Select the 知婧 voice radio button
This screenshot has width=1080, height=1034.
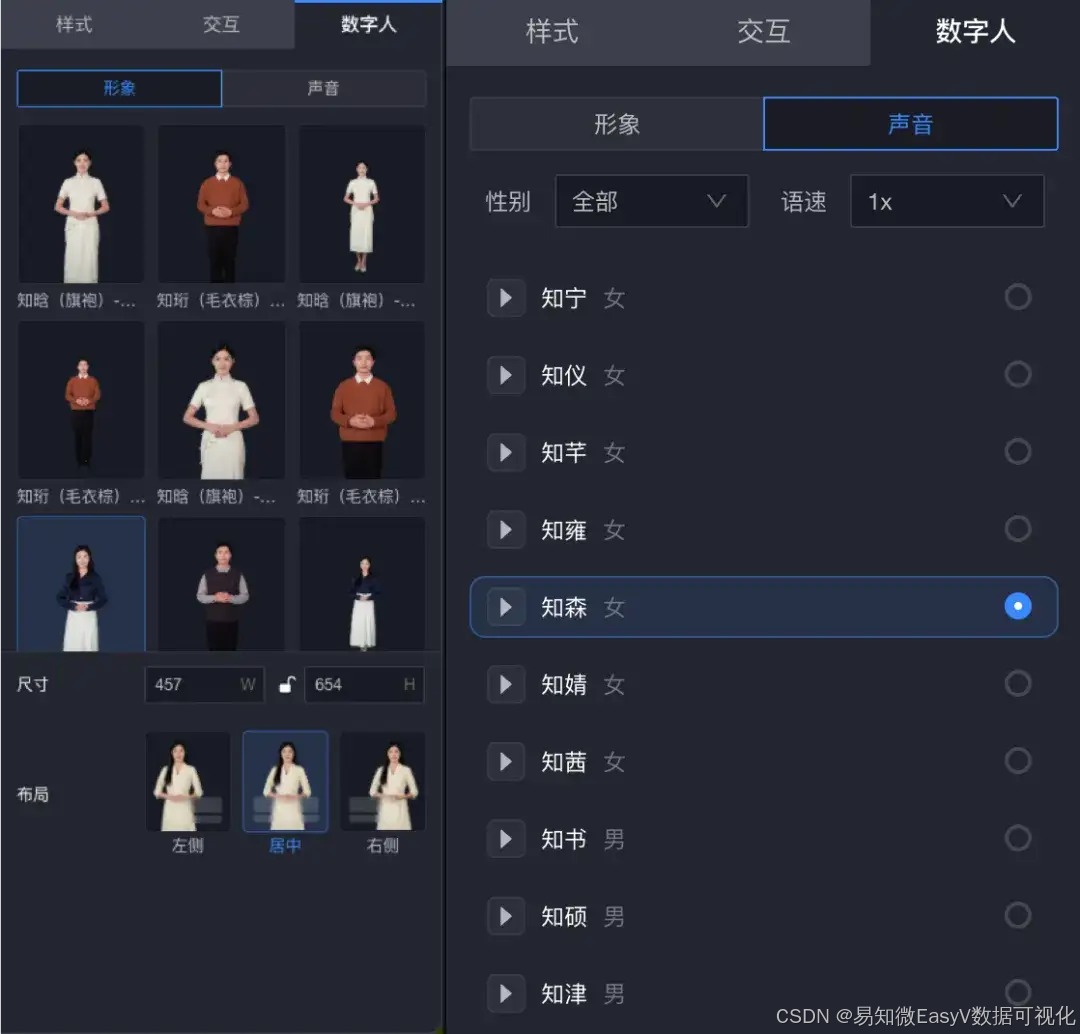coord(1017,683)
